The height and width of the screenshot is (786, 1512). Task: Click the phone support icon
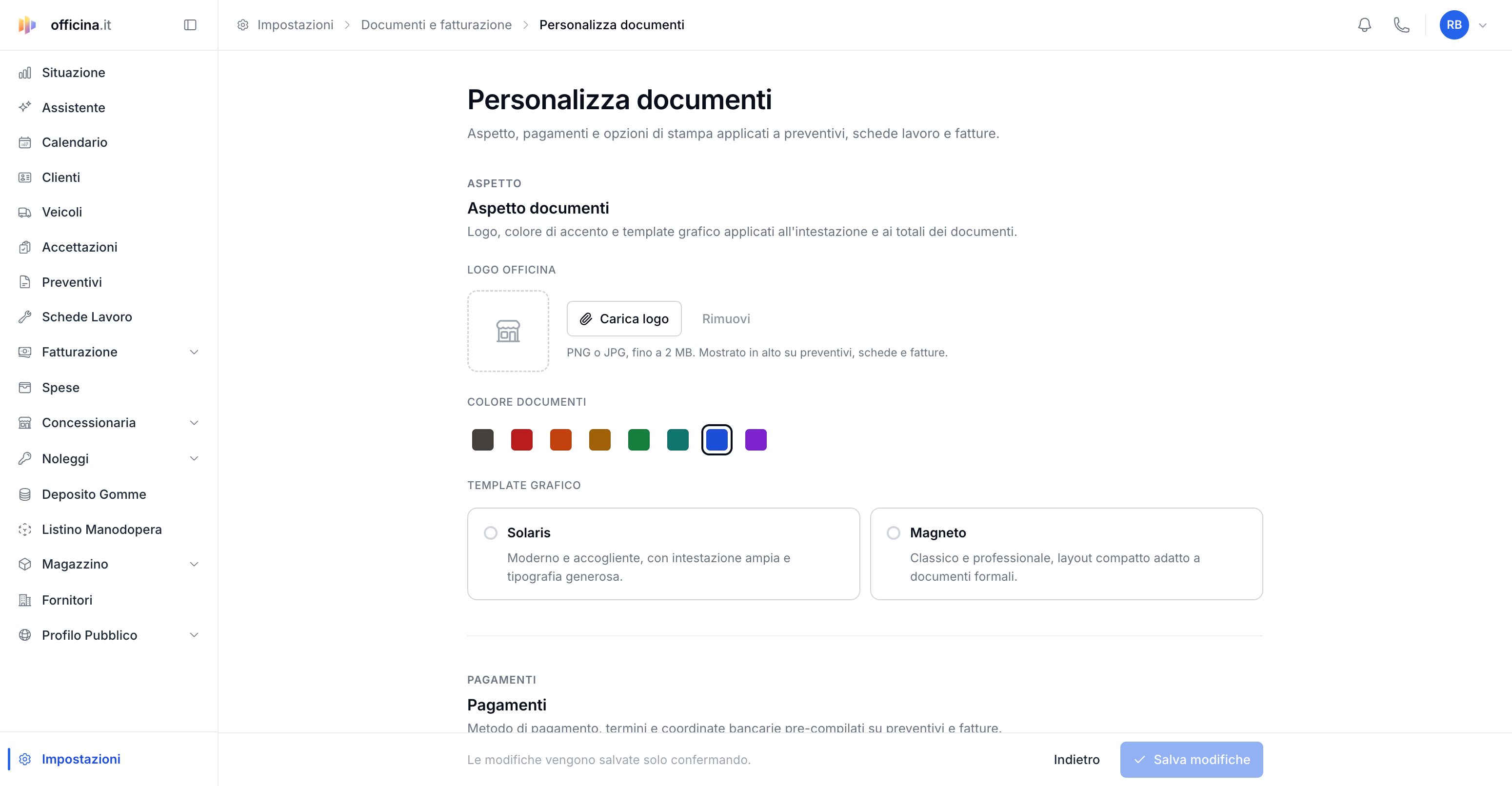1401,25
